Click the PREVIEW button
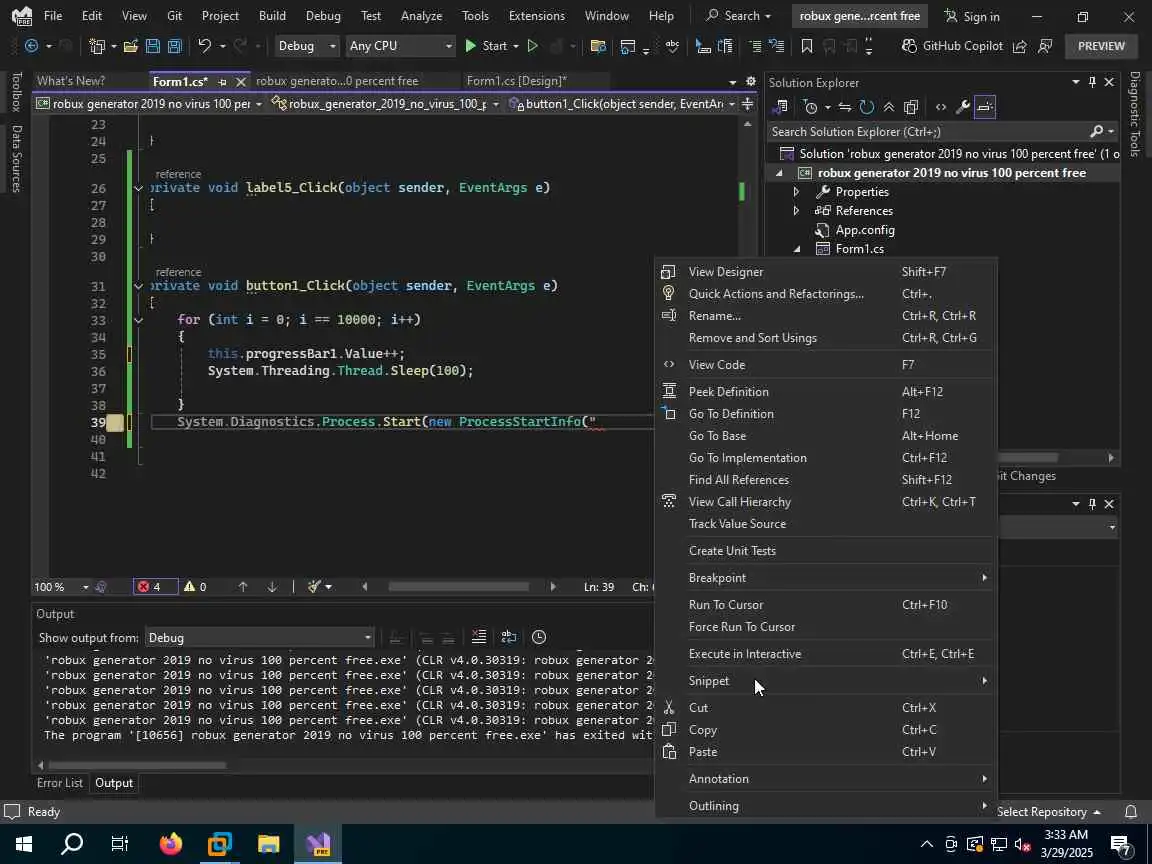Image resolution: width=1152 pixels, height=864 pixels. 1101,46
